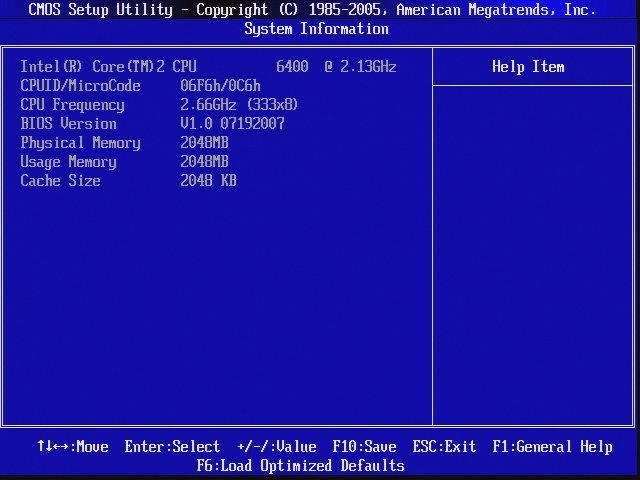Click the CPUID/MicroCode label
Image resolution: width=640 pixels, height=480 pixels.
click(x=81, y=86)
